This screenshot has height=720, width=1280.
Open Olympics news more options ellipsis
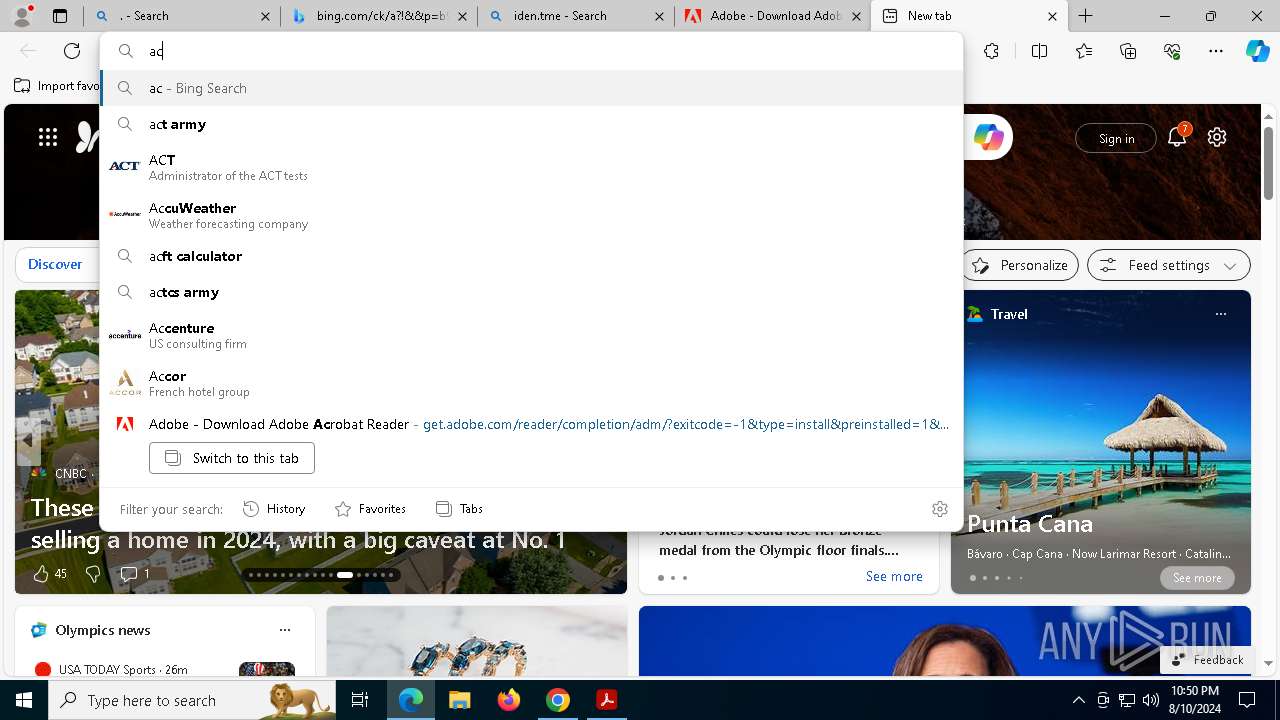click(285, 630)
